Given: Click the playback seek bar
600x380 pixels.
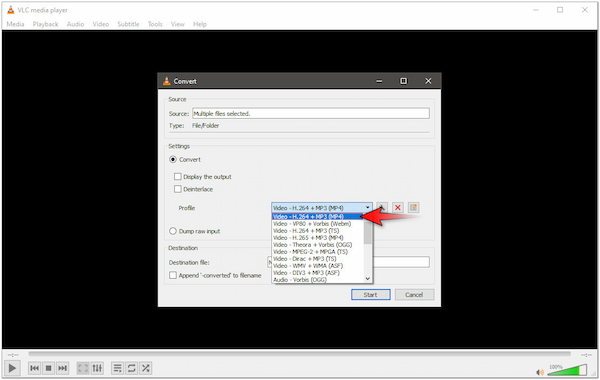Looking at the screenshot, I should click(300, 354).
